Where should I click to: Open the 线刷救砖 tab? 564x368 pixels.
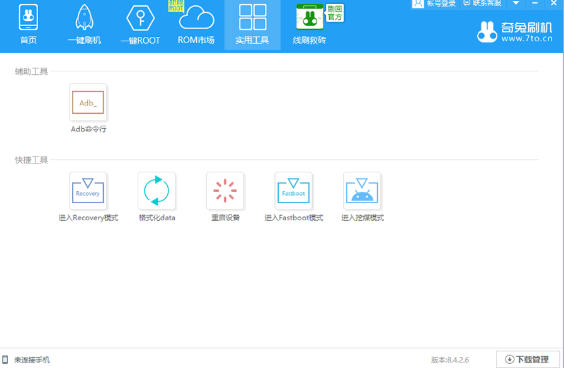(x=309, y=24)
